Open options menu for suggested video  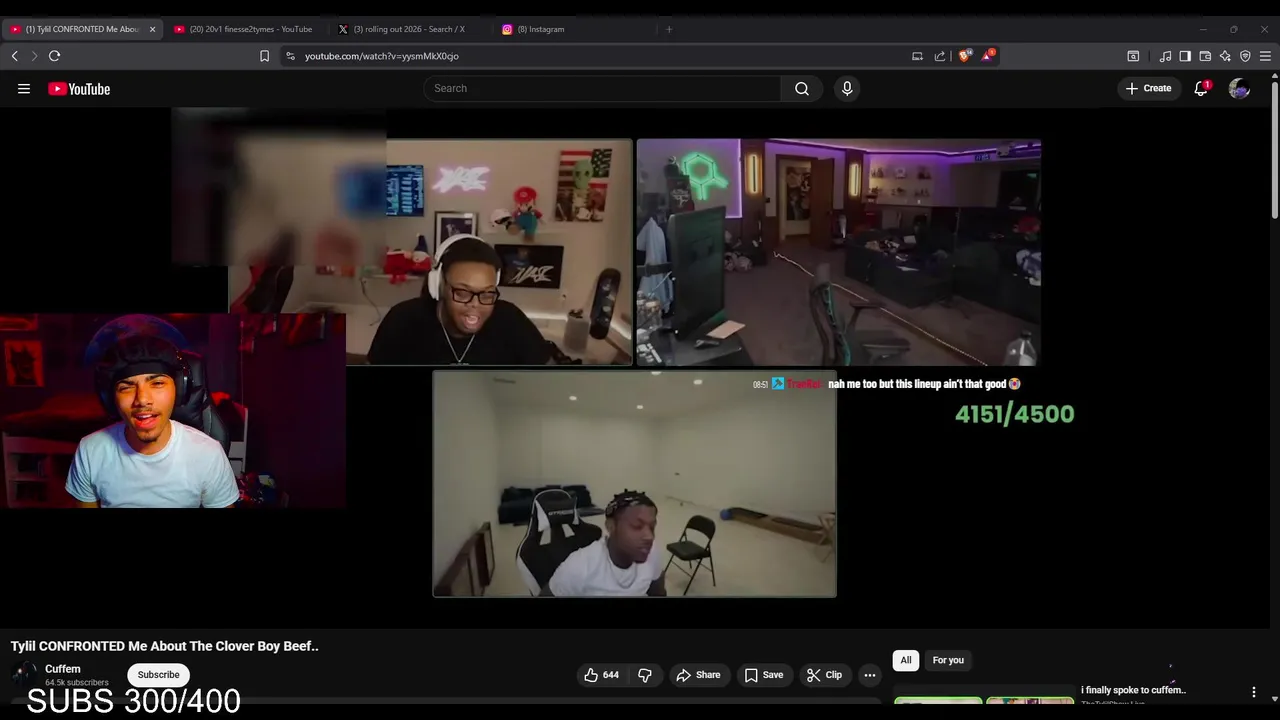click(x=1254, y=692)
